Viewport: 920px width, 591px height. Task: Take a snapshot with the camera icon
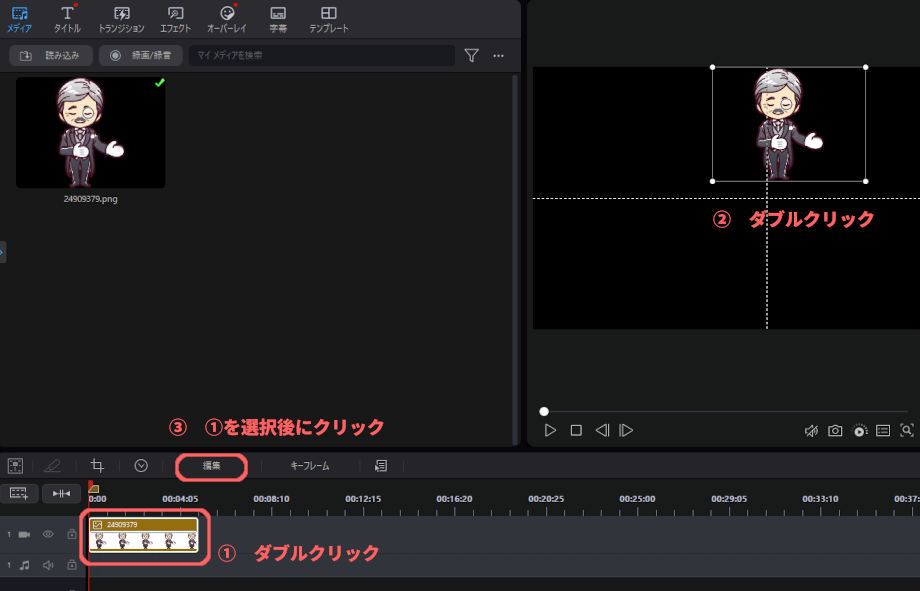point(835,431)
